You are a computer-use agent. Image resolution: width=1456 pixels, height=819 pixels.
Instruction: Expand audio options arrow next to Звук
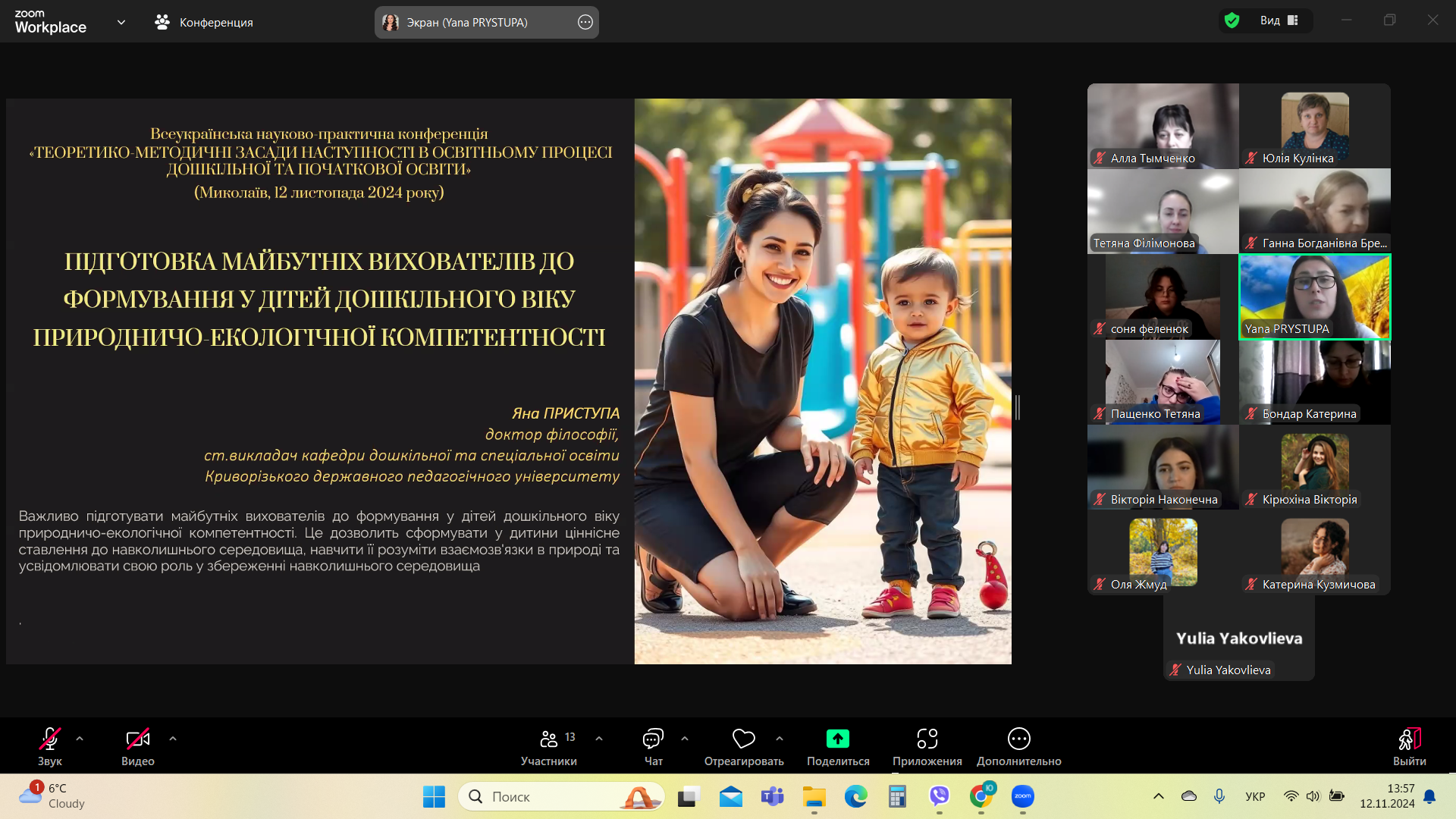[x=80, y=739]
